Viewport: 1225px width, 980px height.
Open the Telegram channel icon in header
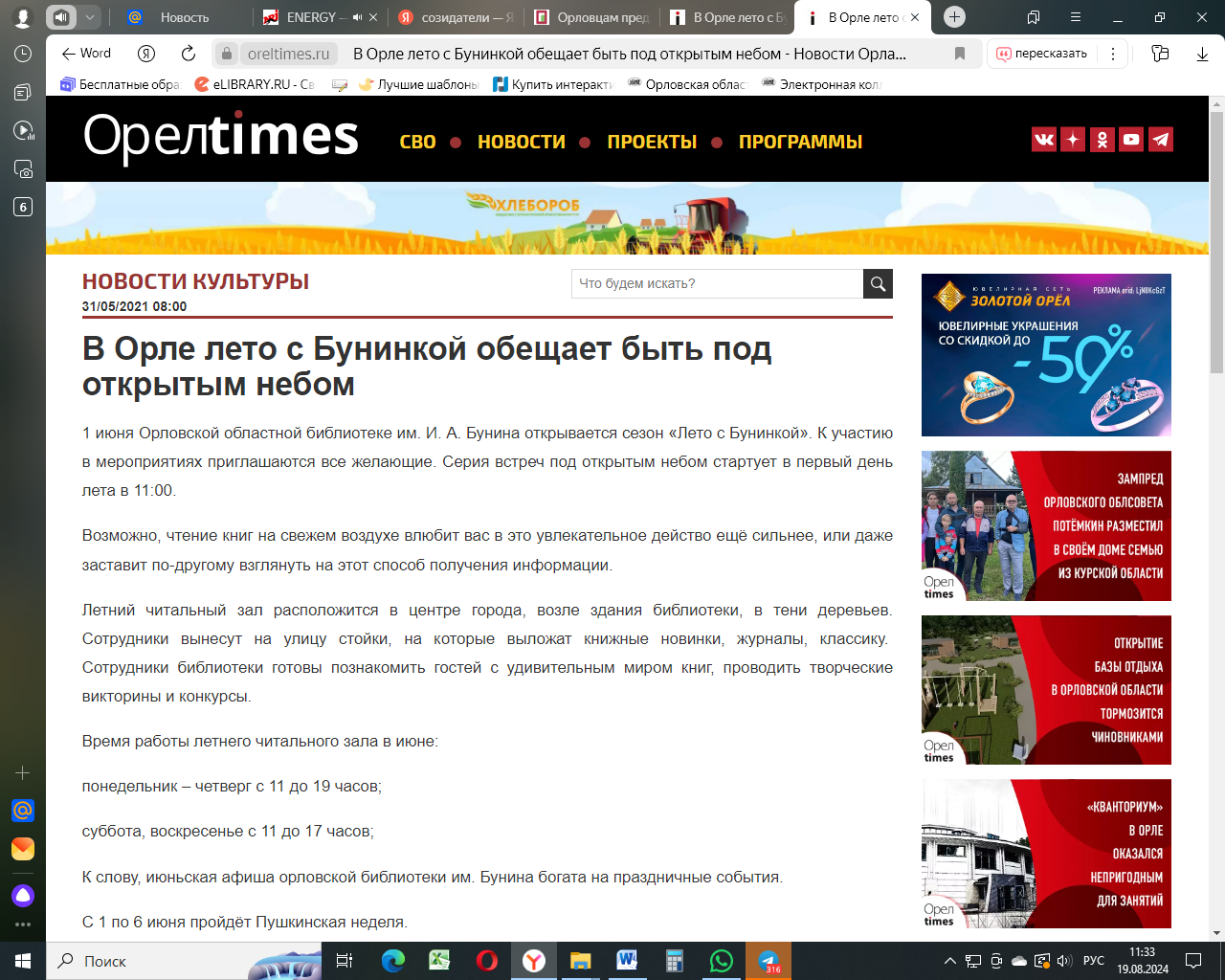[x=1160, y=140]
